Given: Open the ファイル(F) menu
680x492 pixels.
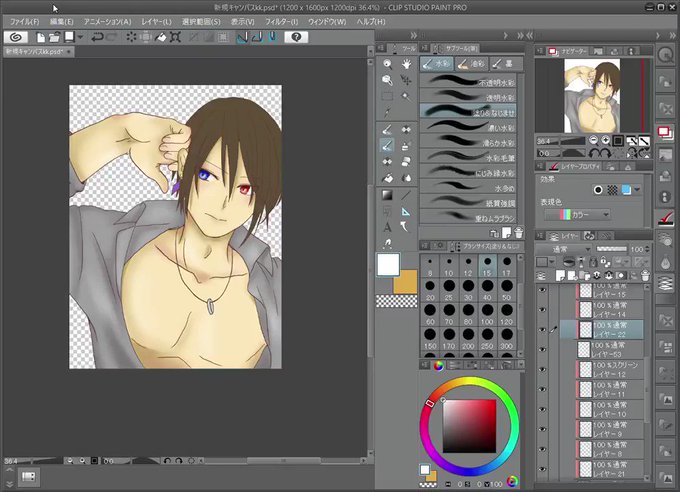Looking at the screenshot, I should click(24, 21).
